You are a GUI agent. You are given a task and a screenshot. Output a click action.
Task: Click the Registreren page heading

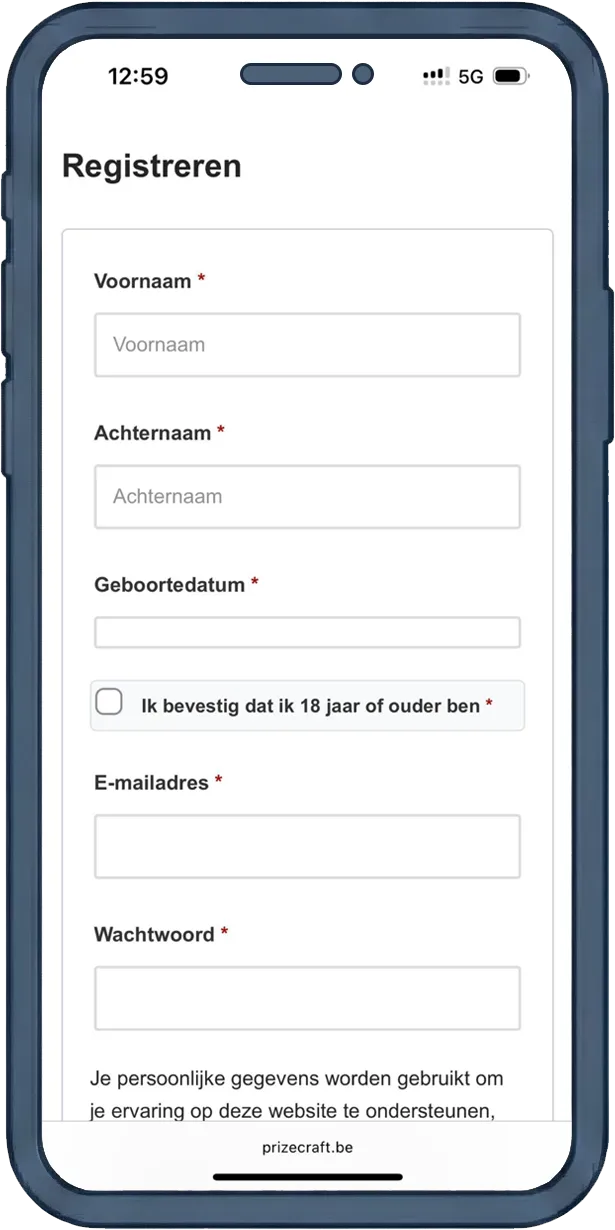pyautogui.click(x=152, y=166)
